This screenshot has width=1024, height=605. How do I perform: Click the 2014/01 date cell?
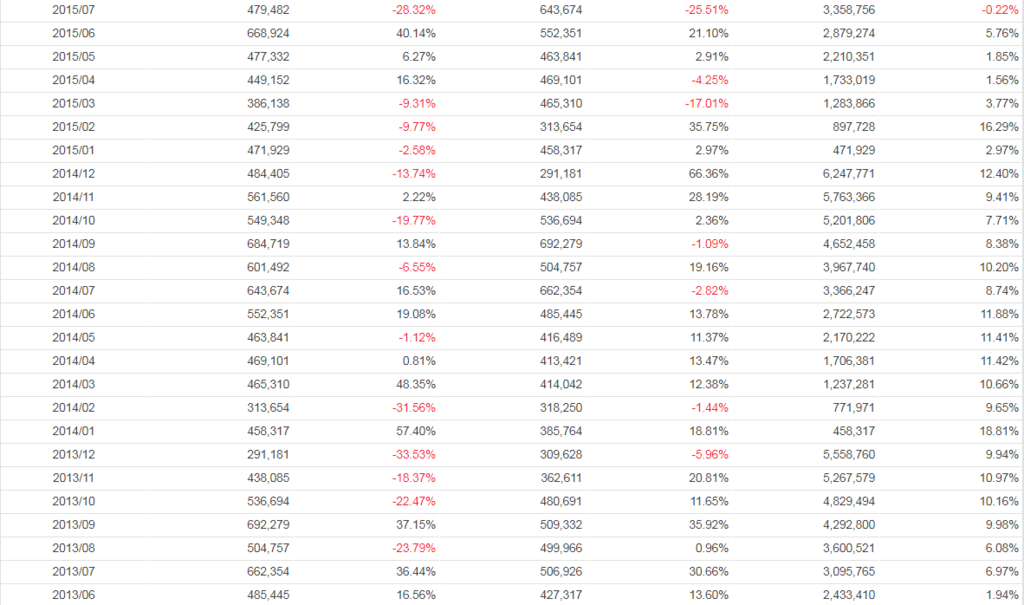(x=72, y=431)
